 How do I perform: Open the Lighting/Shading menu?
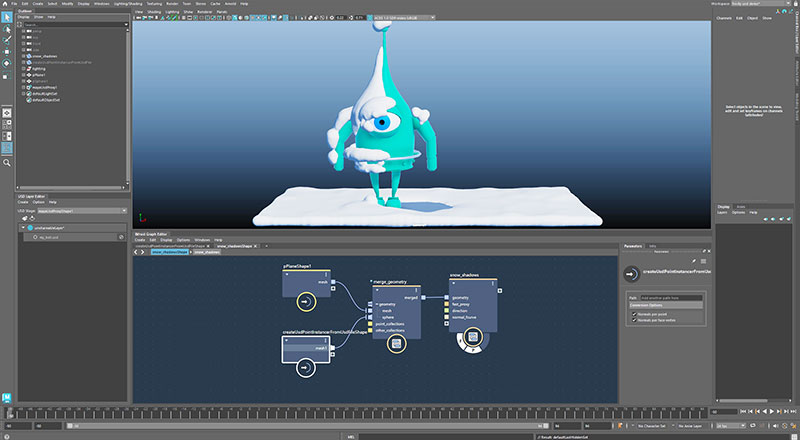128,4
